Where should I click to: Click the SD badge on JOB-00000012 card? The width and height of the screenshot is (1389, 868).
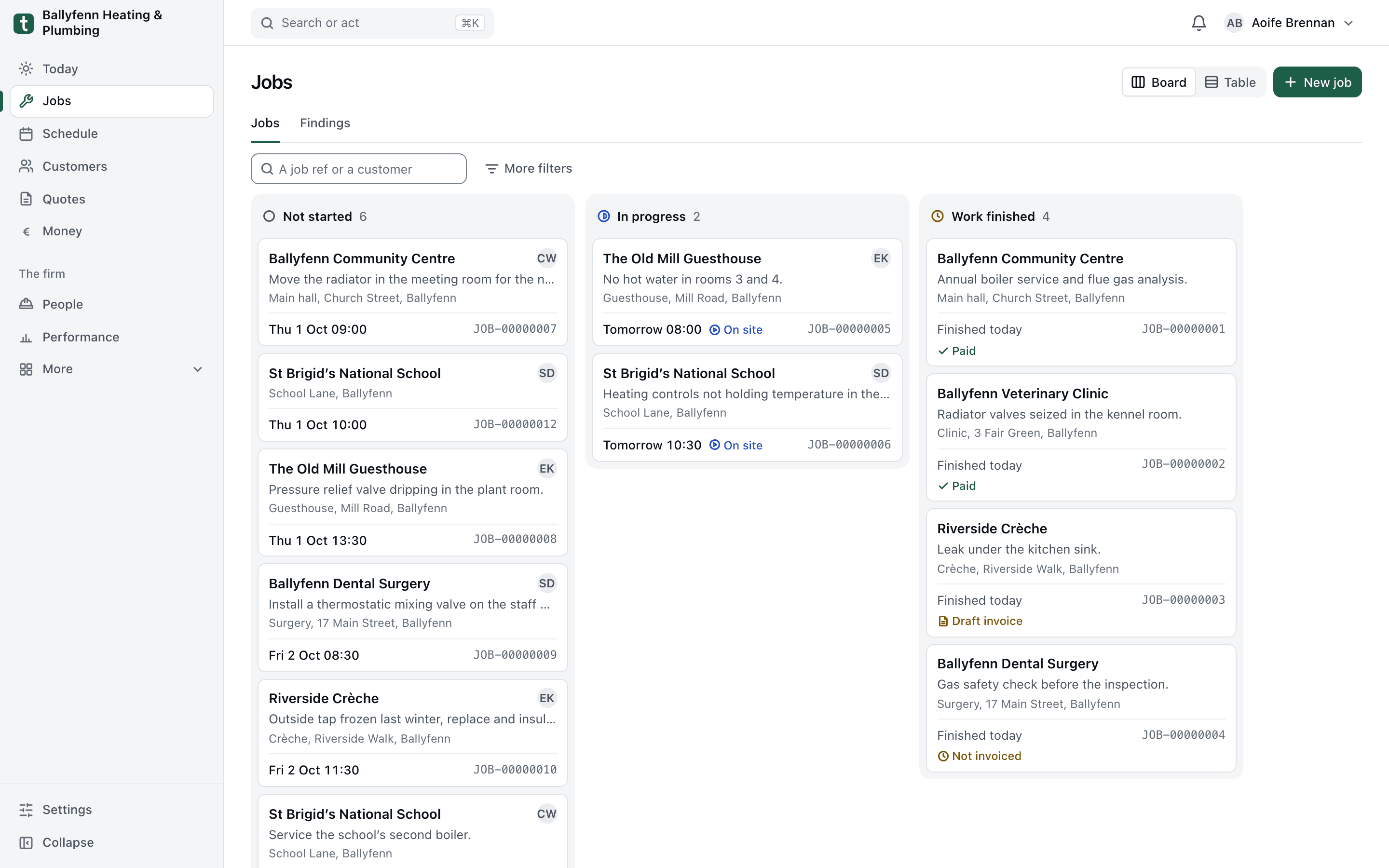point(546,373)
